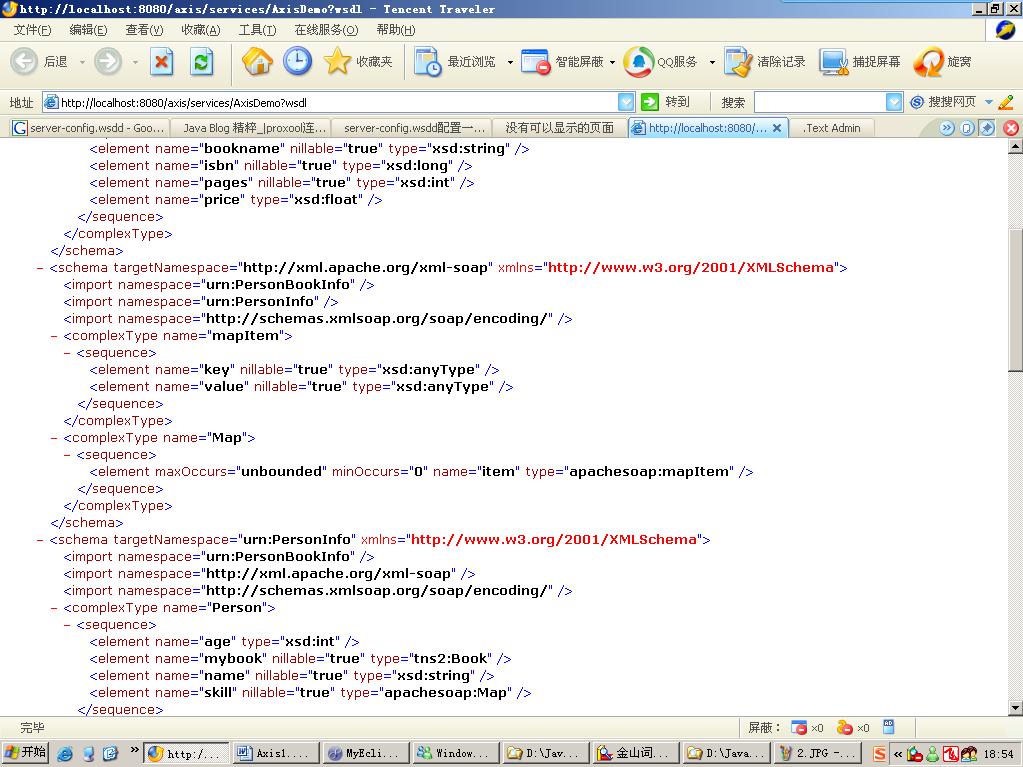Collapse complexType mapItem node
Image resolution: width=1023 pixels, height=767 pixels.
pyautogui.click(x=54, y=337)
